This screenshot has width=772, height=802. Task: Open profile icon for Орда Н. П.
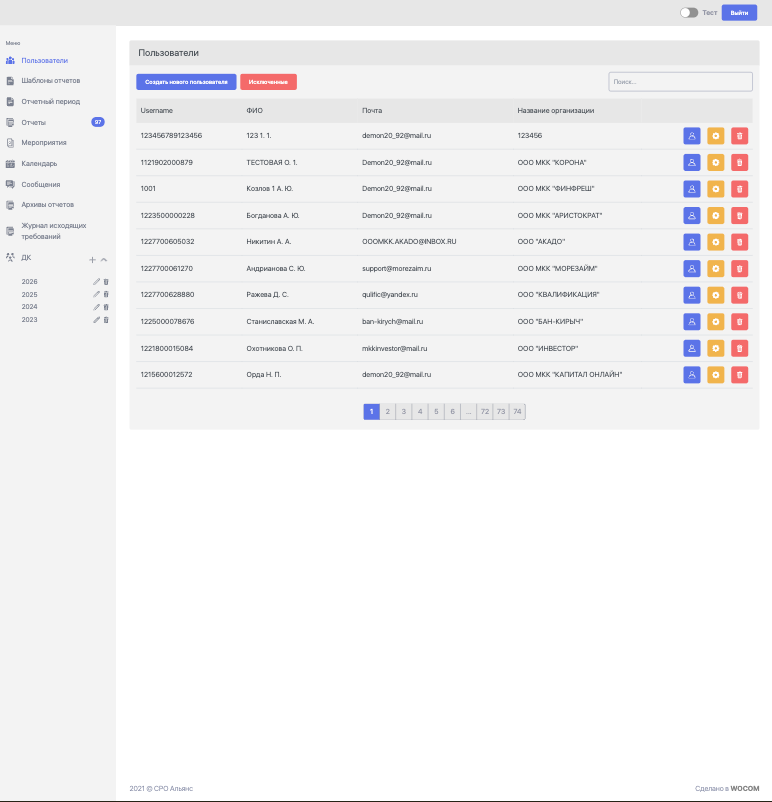pos(692,375)
